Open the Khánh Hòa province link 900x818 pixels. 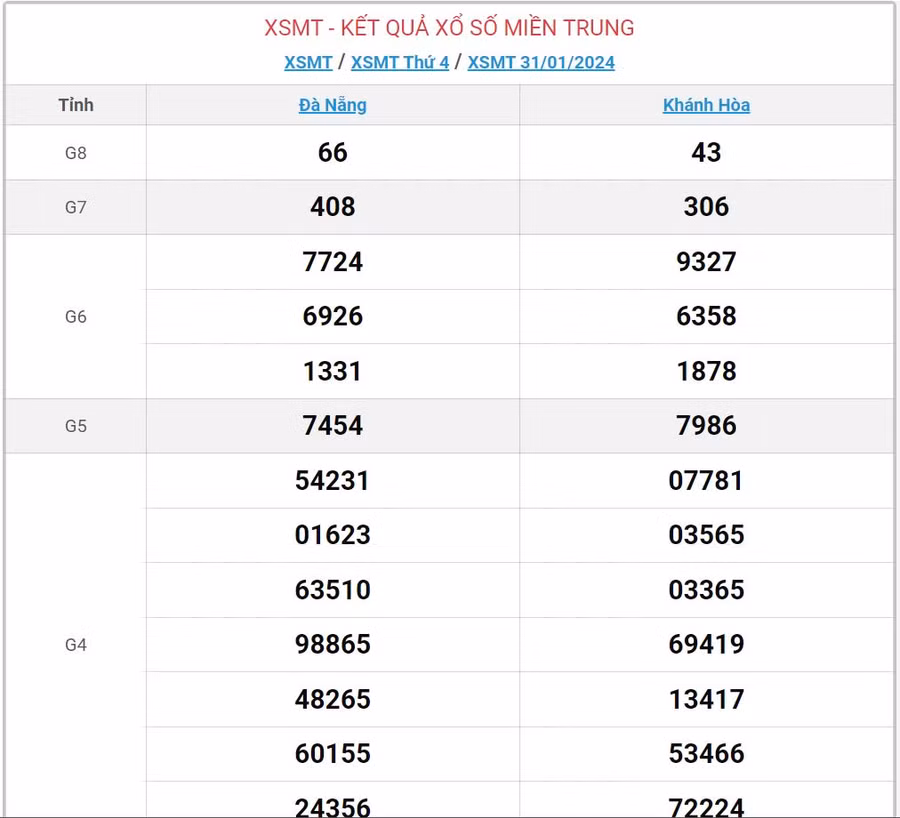(706, 105)
